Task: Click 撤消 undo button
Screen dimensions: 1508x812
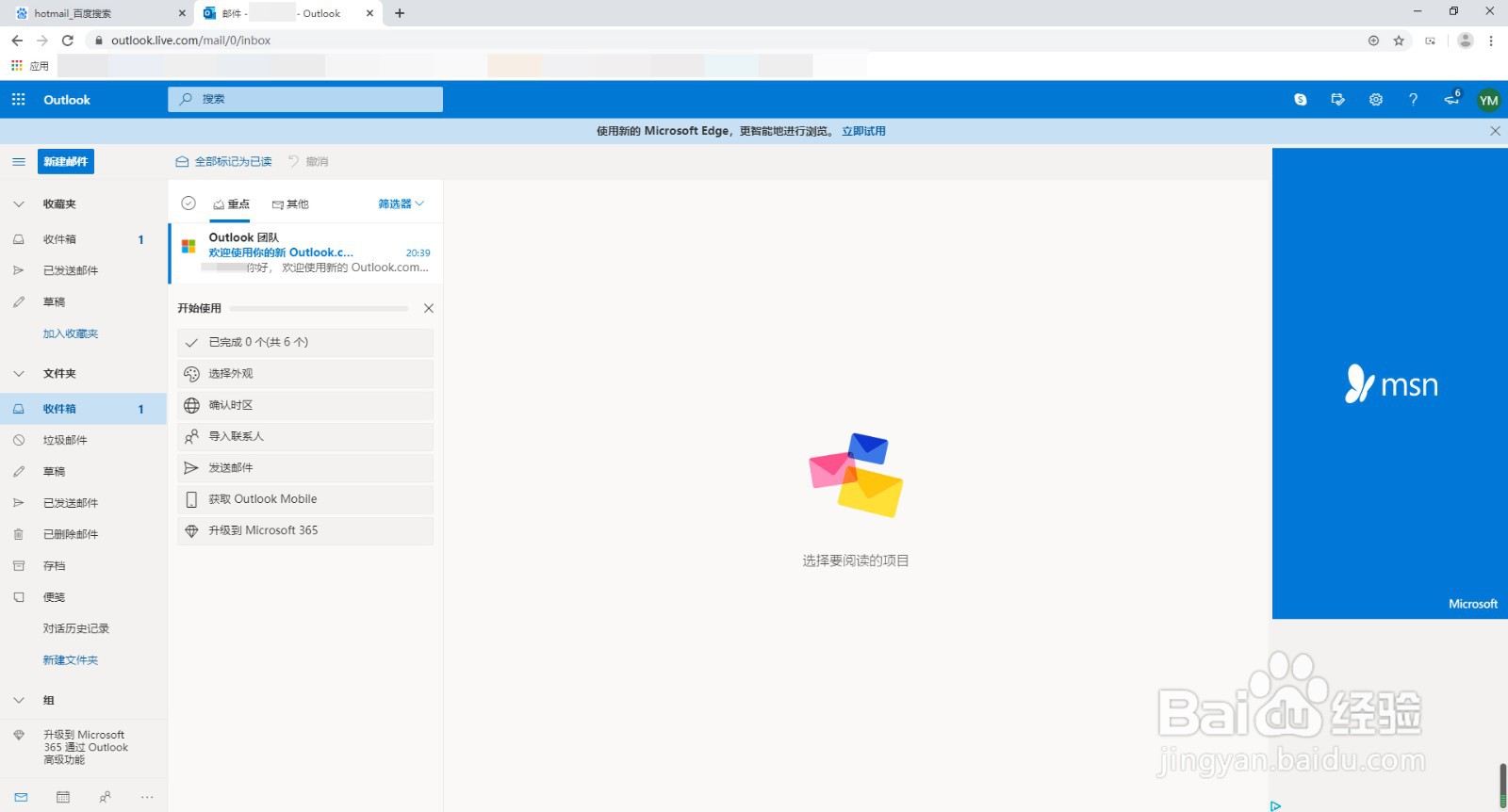Action: 308,162
